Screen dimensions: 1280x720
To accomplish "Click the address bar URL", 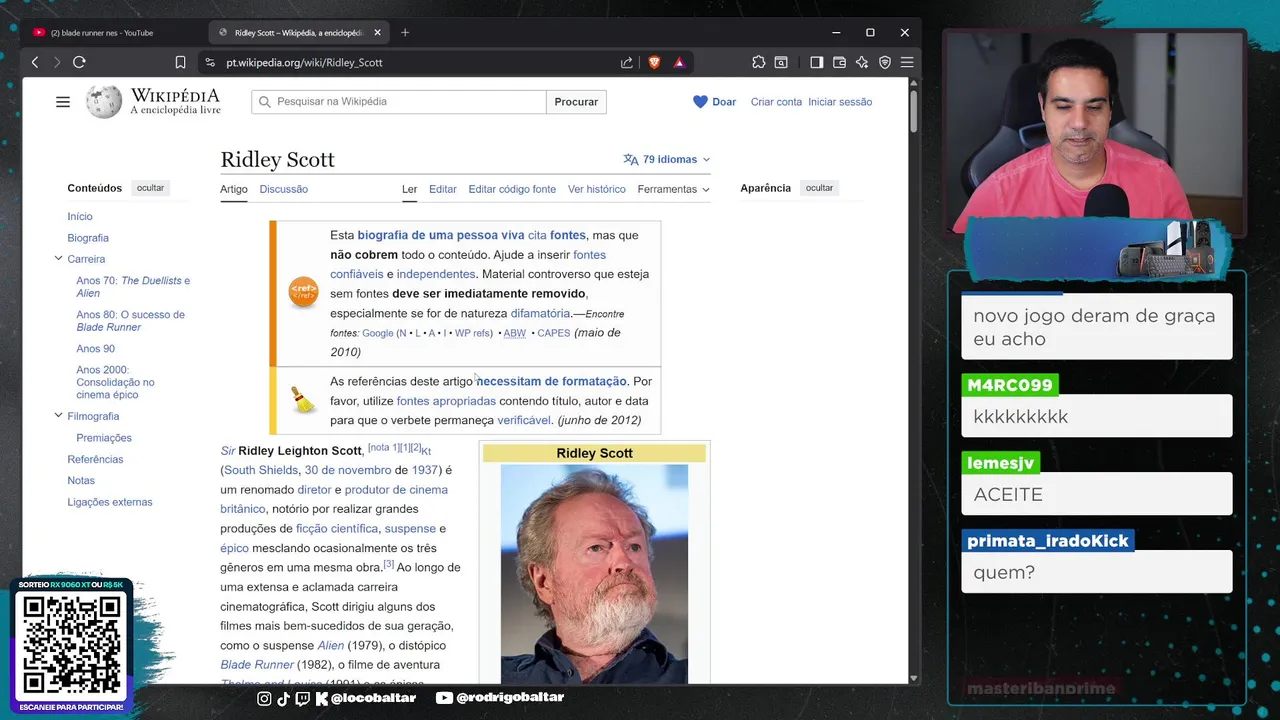I will (304, 62).
